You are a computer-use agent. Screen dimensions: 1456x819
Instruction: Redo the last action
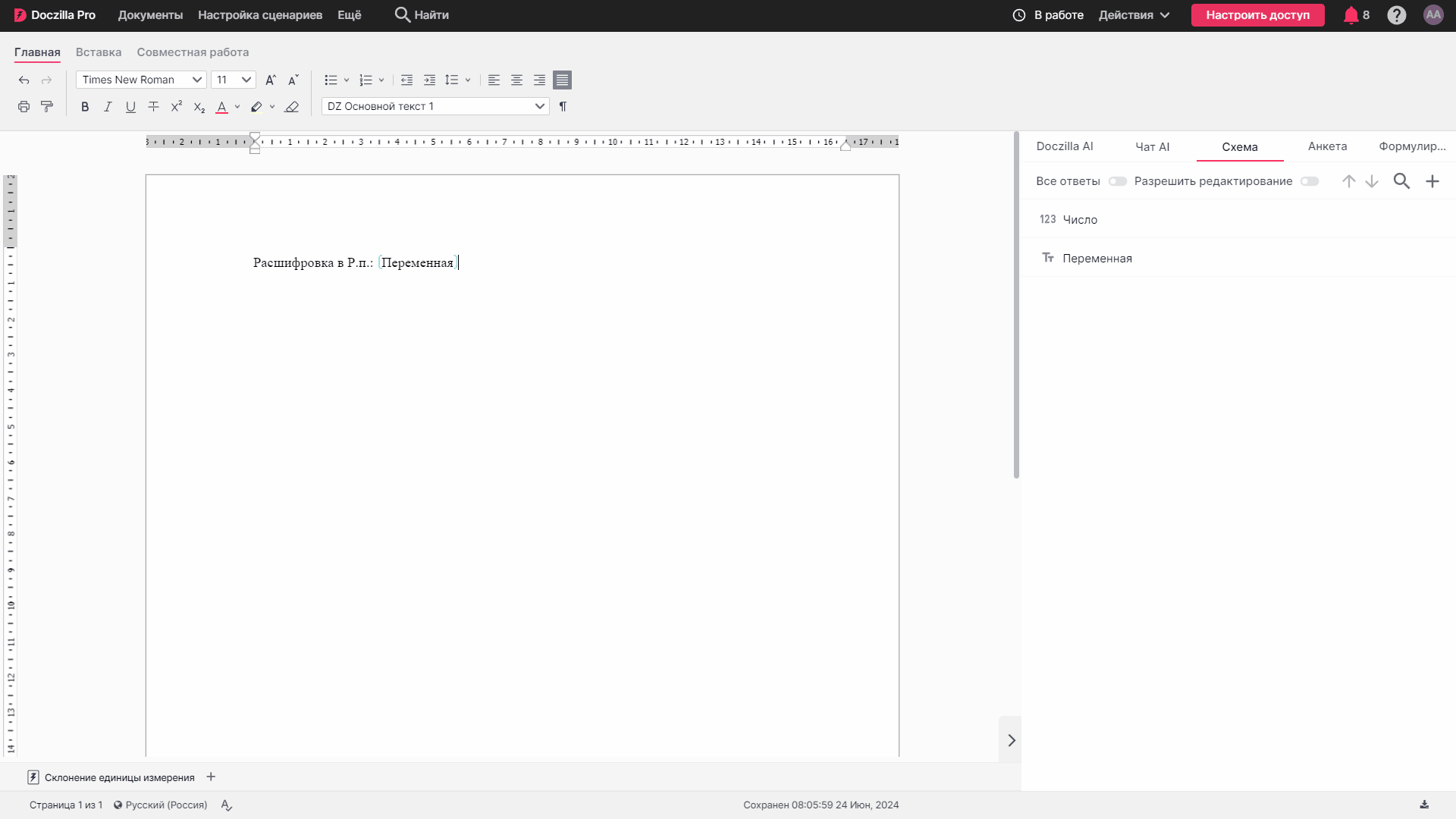coord(47,80)
